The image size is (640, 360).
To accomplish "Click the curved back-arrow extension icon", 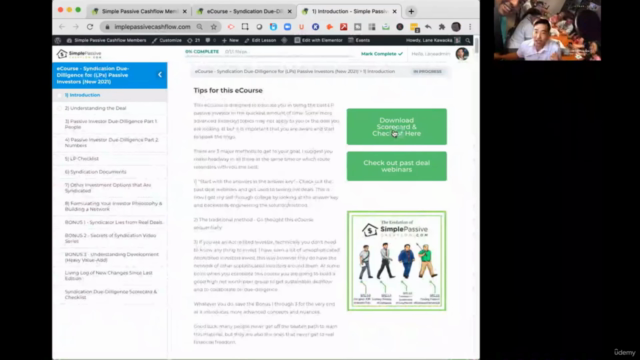I will pyautogui.click(x=428, y=27).
